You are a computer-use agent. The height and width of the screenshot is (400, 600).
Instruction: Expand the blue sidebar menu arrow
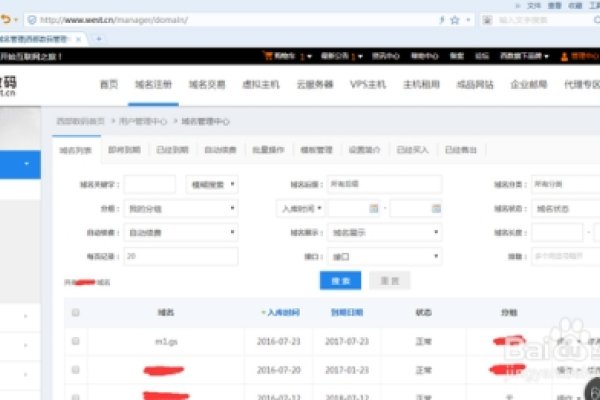coord(26,164)
